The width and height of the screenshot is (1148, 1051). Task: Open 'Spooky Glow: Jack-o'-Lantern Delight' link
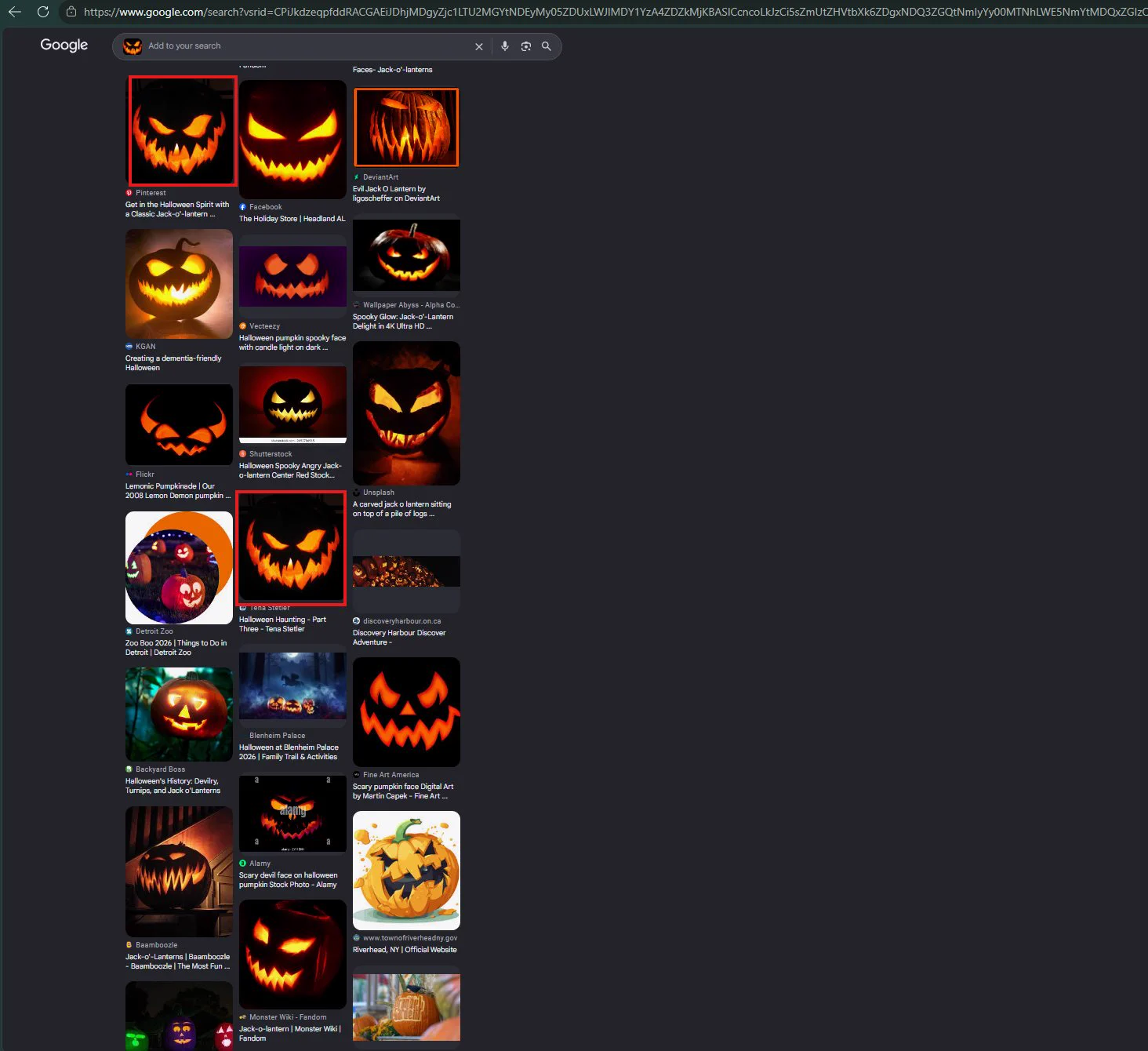403,322
